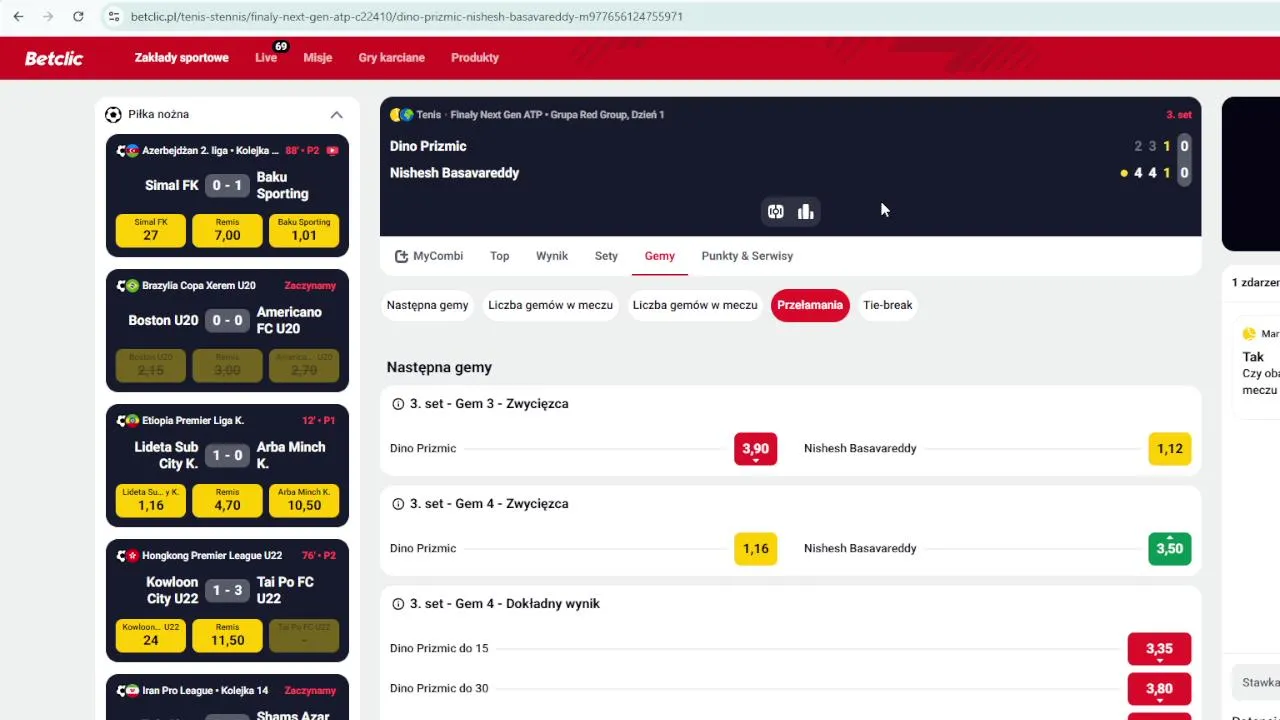Show match statistics bar chart icon
Image resolution: width=1280 pixels, height=720 pixels.
(x=806, y=211)
